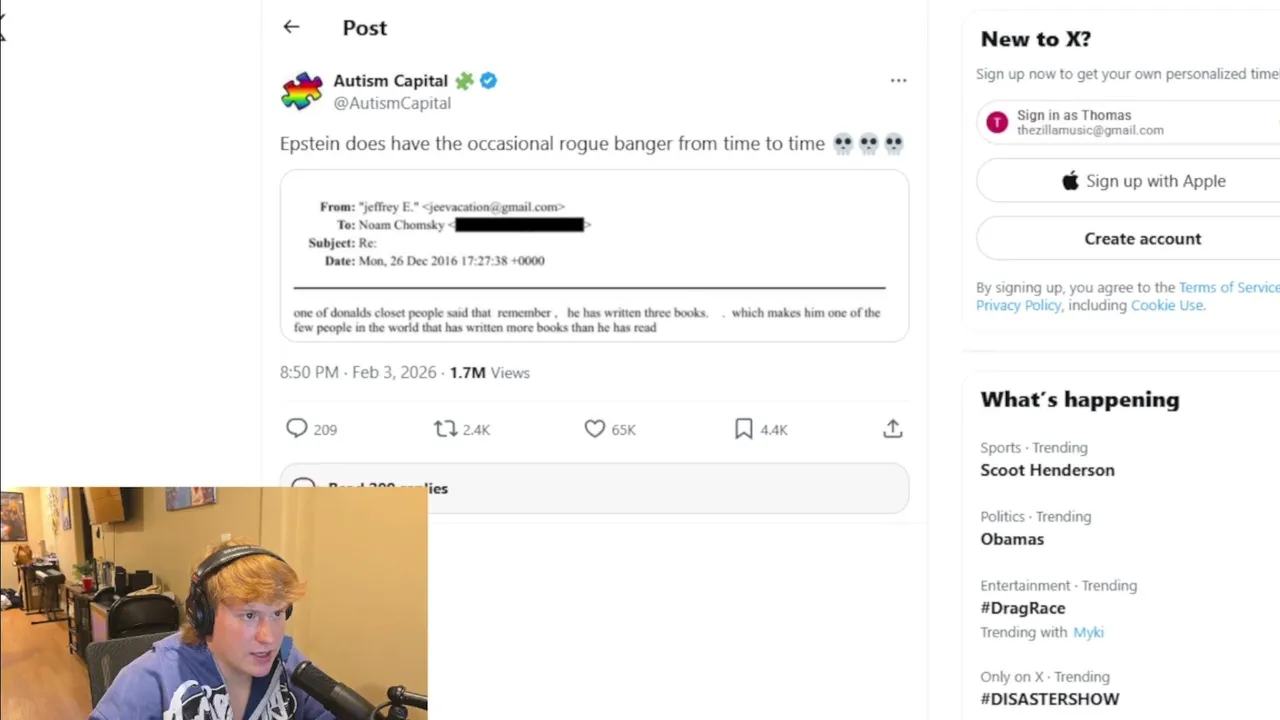Screen dimensions: 1280x720
Task: Open the Privacy Policy link
Action: 1018,305
